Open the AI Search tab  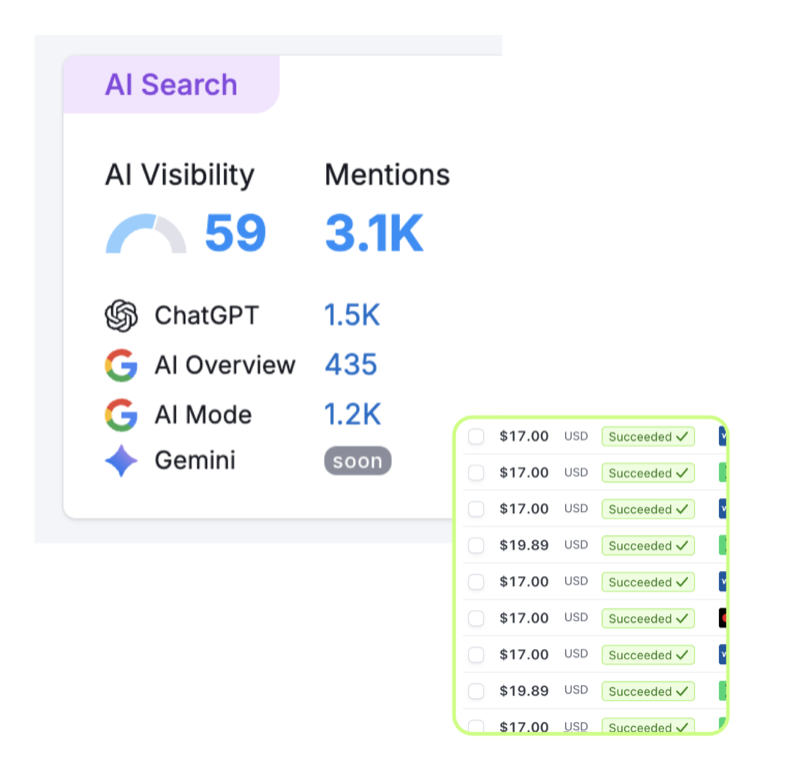[171, 85]
